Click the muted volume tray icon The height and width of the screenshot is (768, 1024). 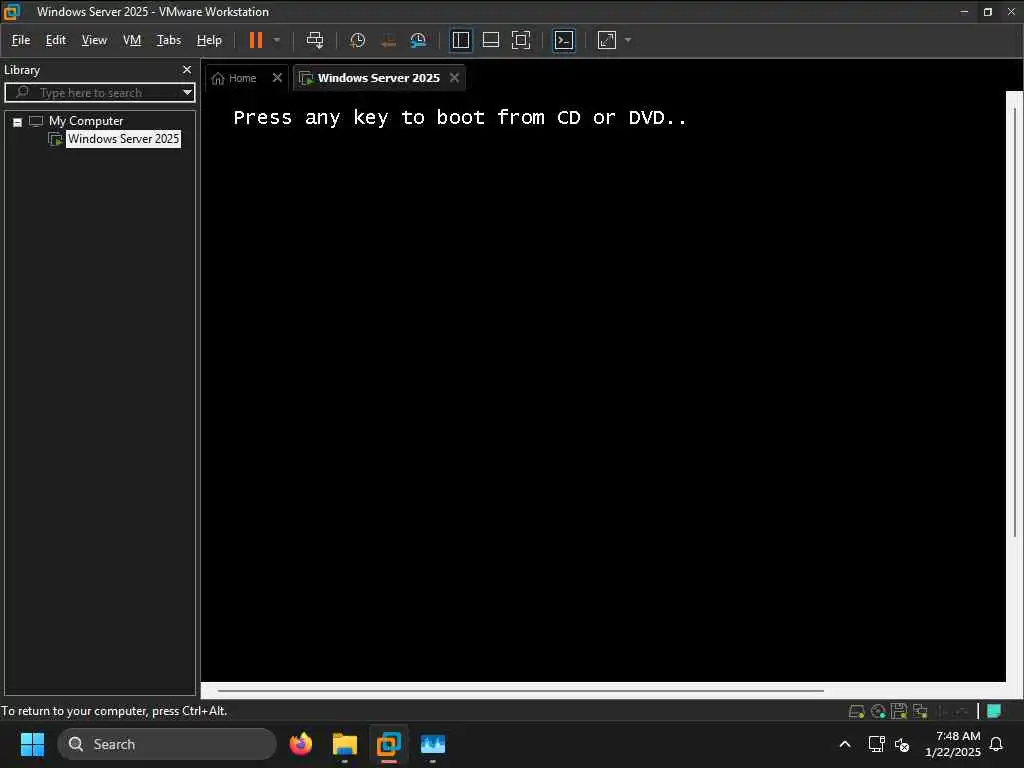click(902, 744)
